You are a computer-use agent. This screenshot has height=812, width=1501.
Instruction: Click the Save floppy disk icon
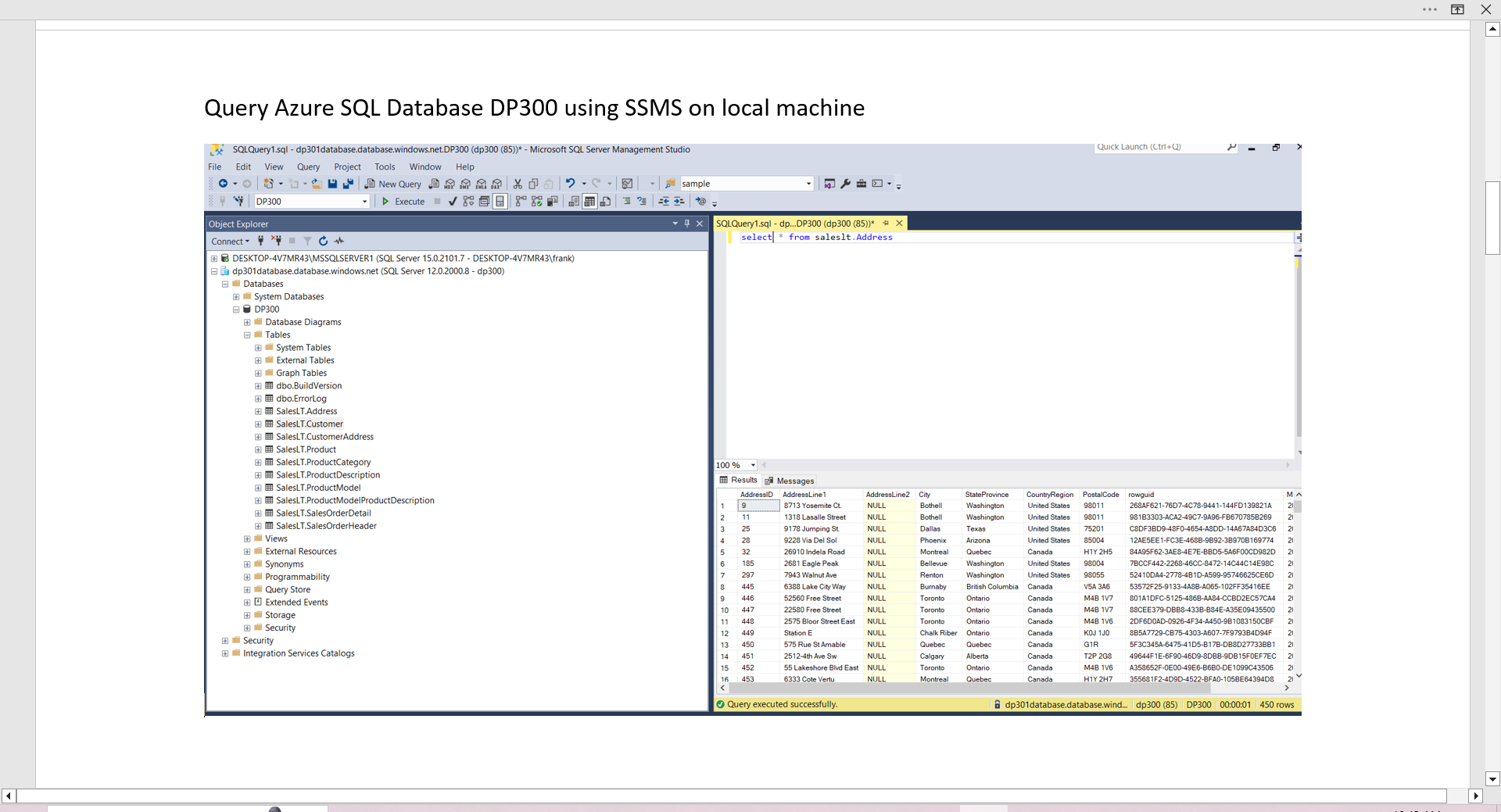[332, 184]
